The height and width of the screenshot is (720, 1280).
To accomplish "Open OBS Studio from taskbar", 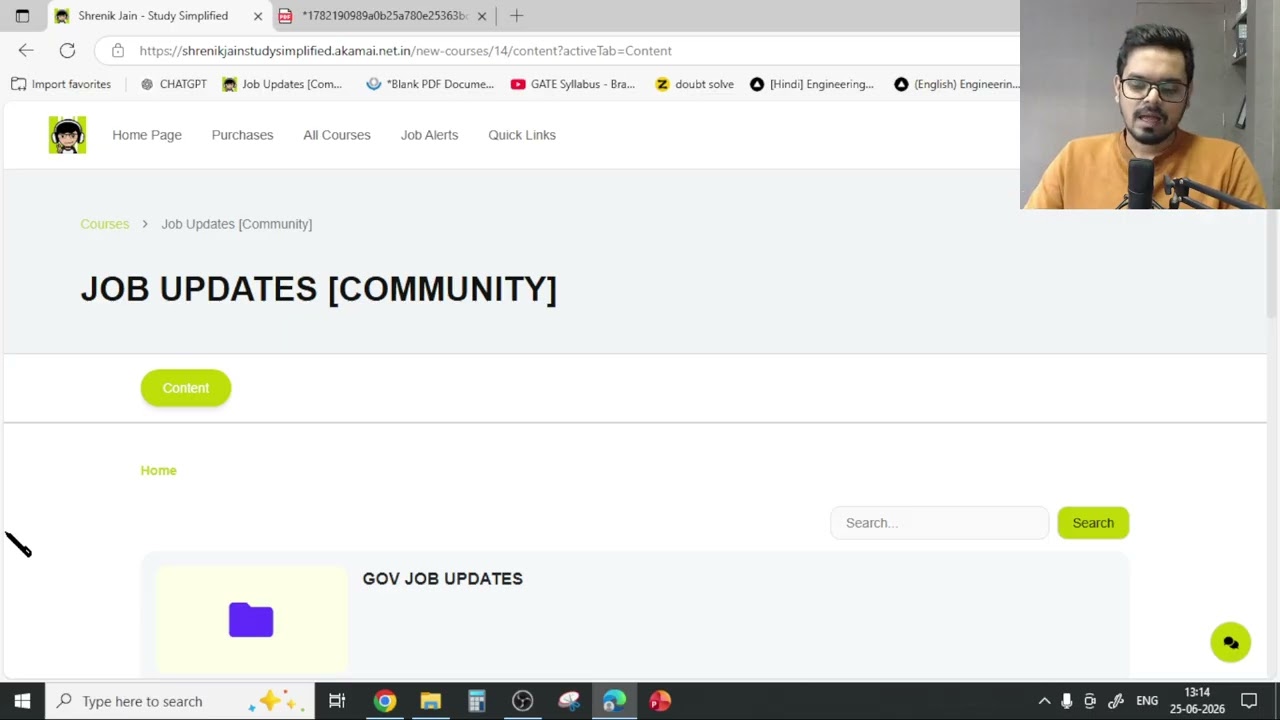I will (x=523, y=701).
